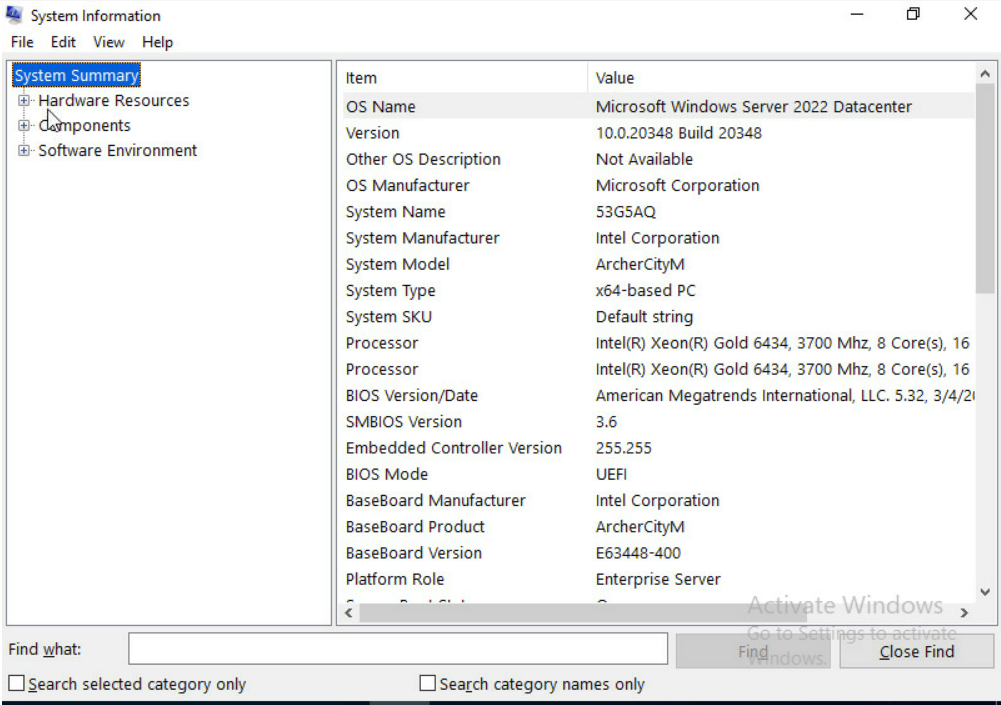
Task: Click the 53G5AQ system name value
Action: [x=626, y=211]
